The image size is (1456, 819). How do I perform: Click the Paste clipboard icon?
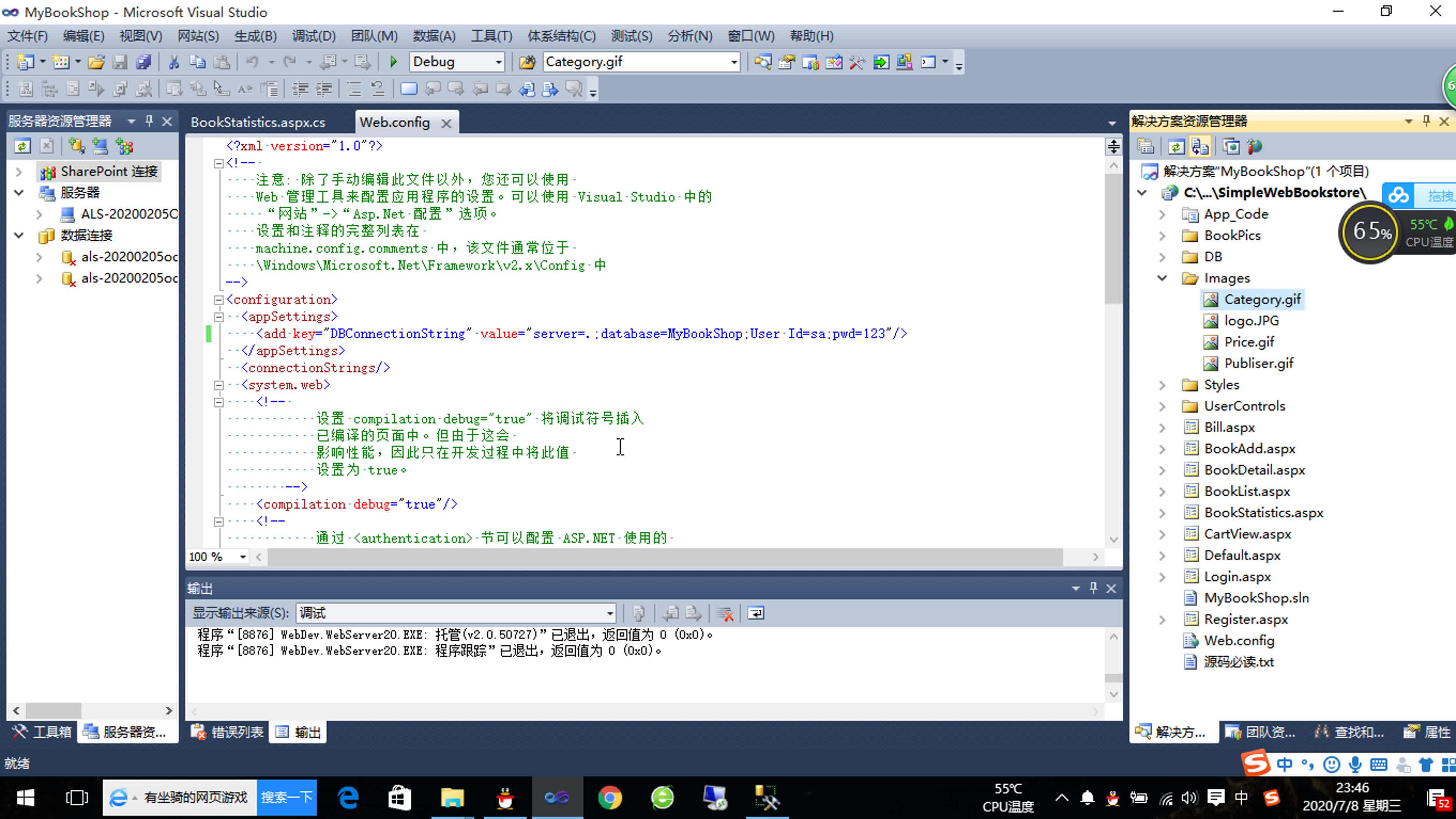(221, 61)
